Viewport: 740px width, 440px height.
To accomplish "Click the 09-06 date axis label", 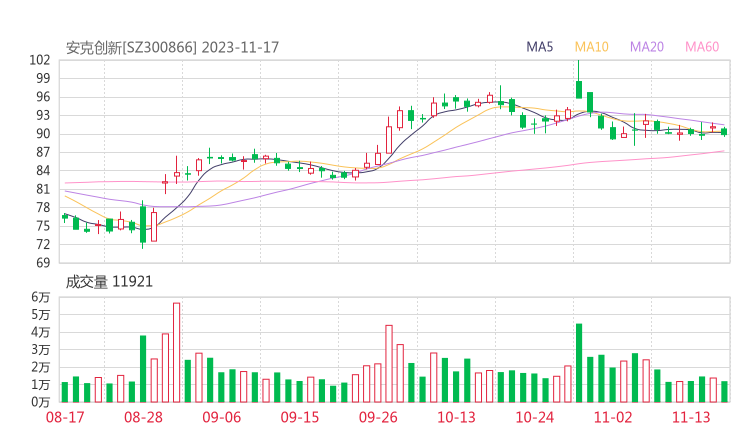I will click(x=222, y=417).
